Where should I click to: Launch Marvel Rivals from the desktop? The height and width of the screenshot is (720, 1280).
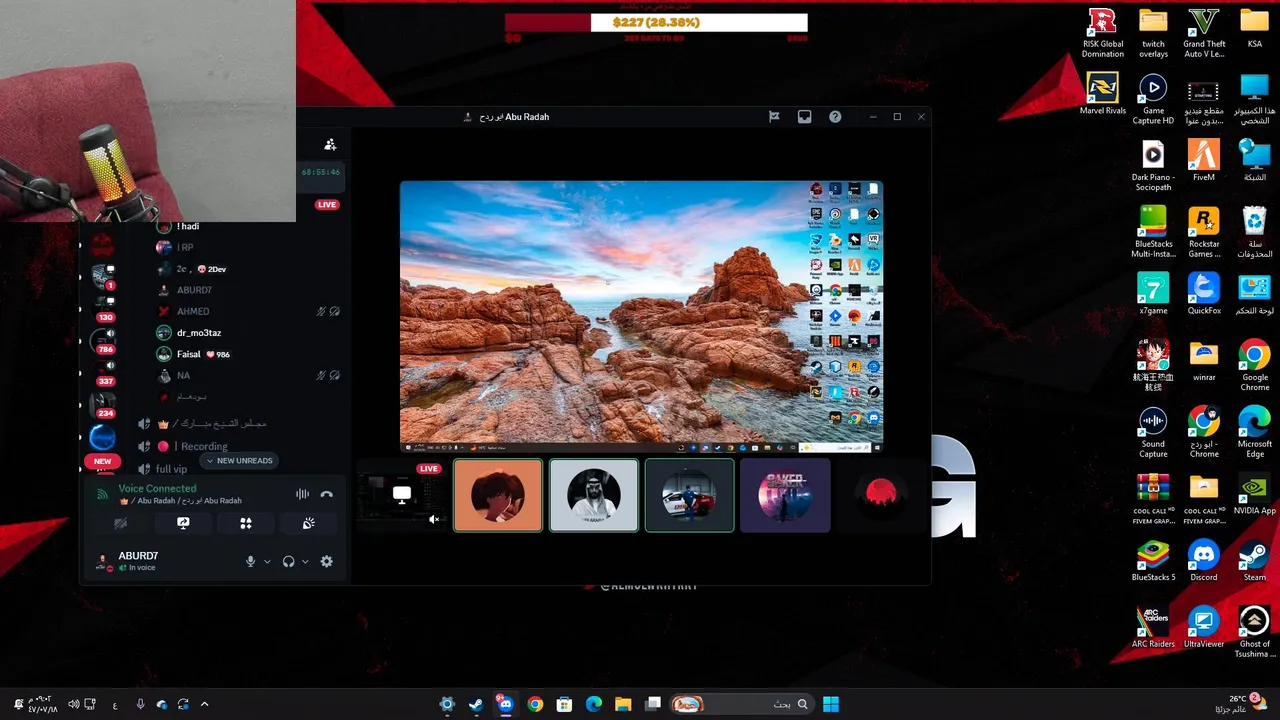1102,93
